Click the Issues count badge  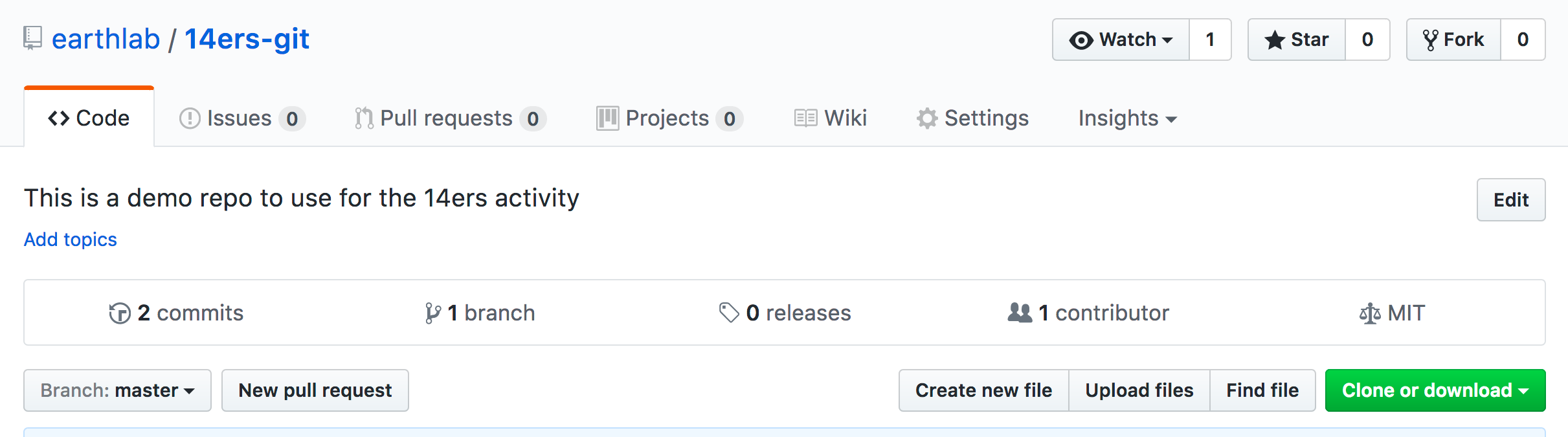(x=292, y=118)
